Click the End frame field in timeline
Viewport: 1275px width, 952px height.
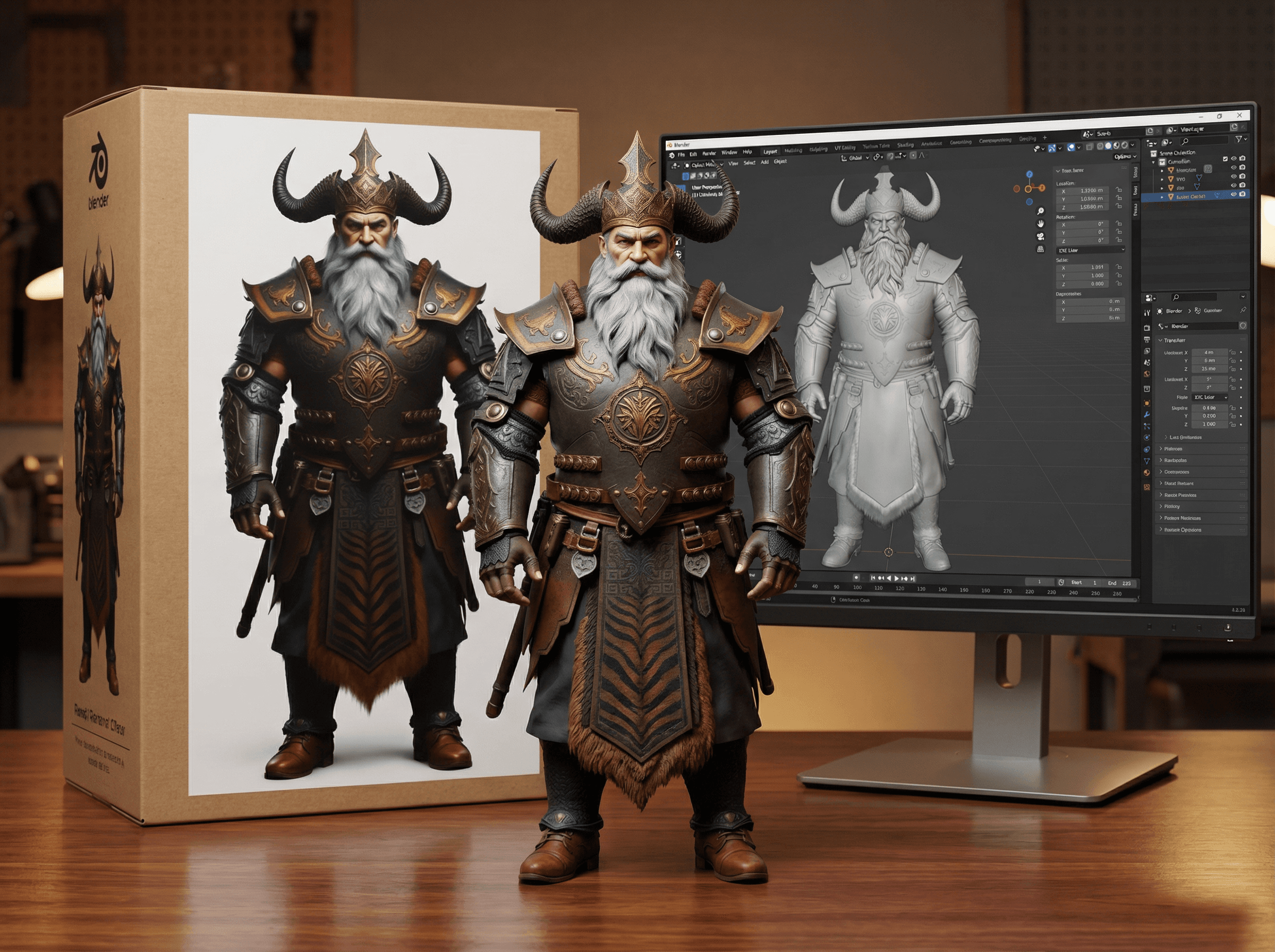point(1120,583)
